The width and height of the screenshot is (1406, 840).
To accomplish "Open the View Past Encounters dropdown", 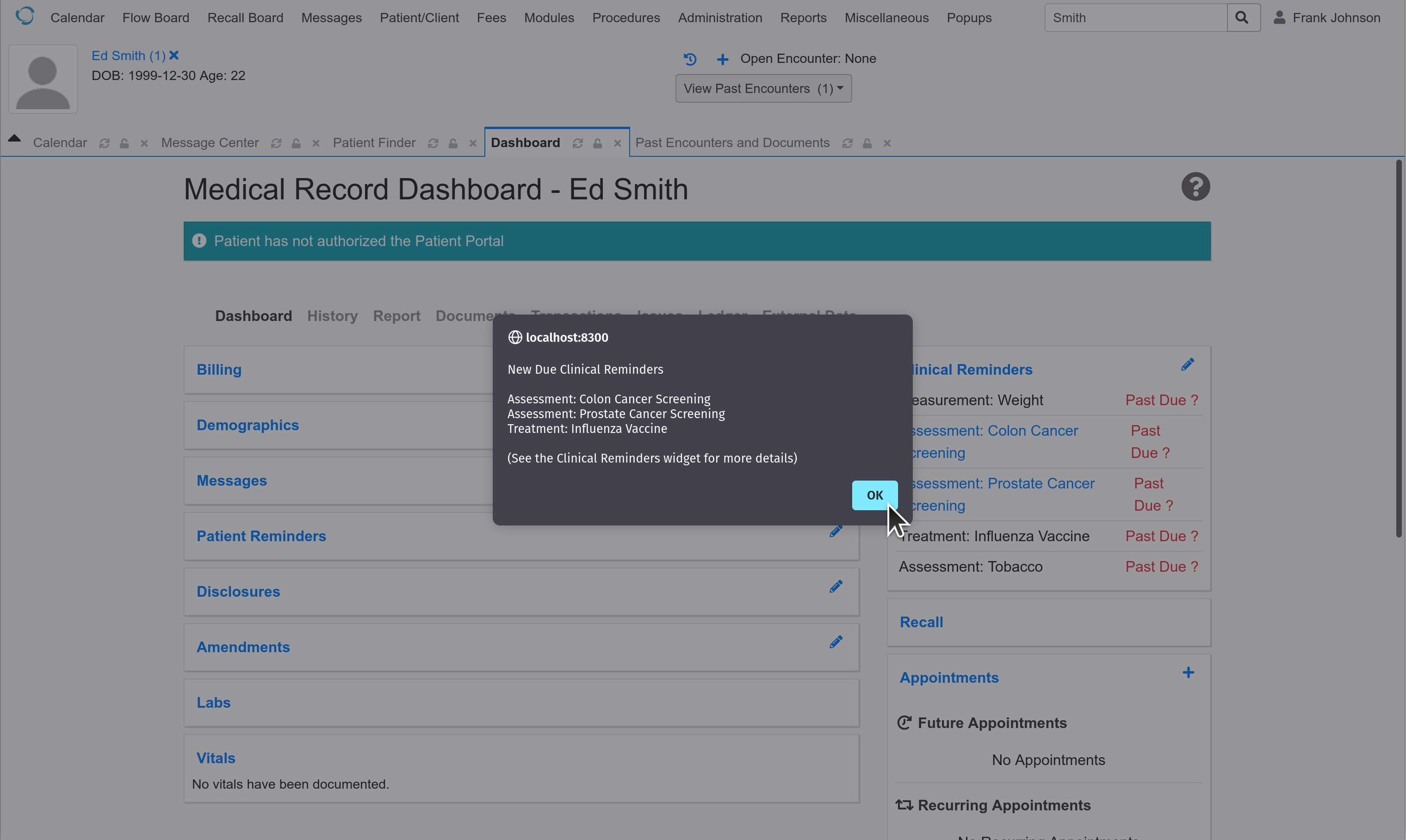I will point(763,89).
